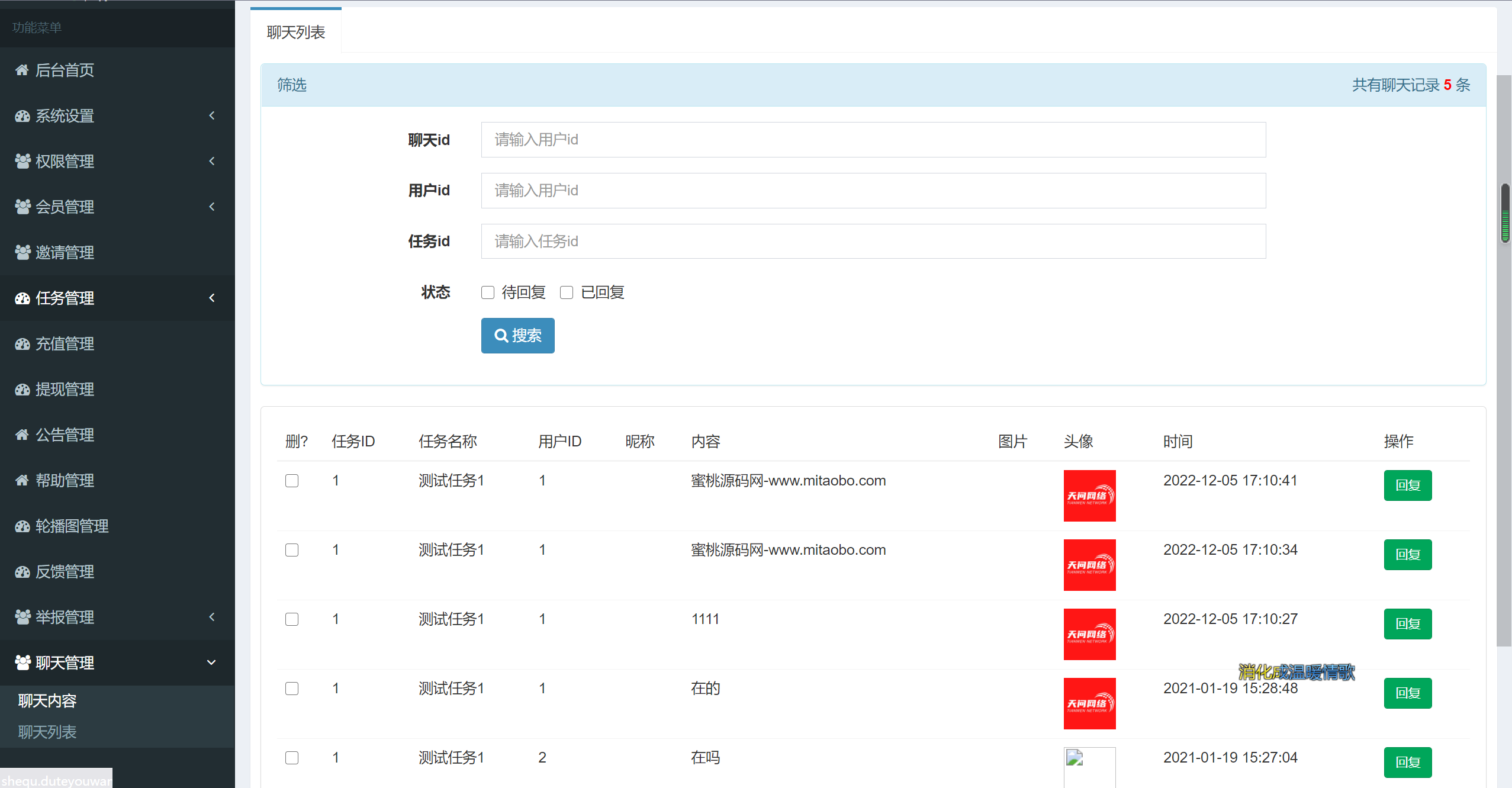Click the dashboard icon beside 轮播图管理

tap(22, 526)
